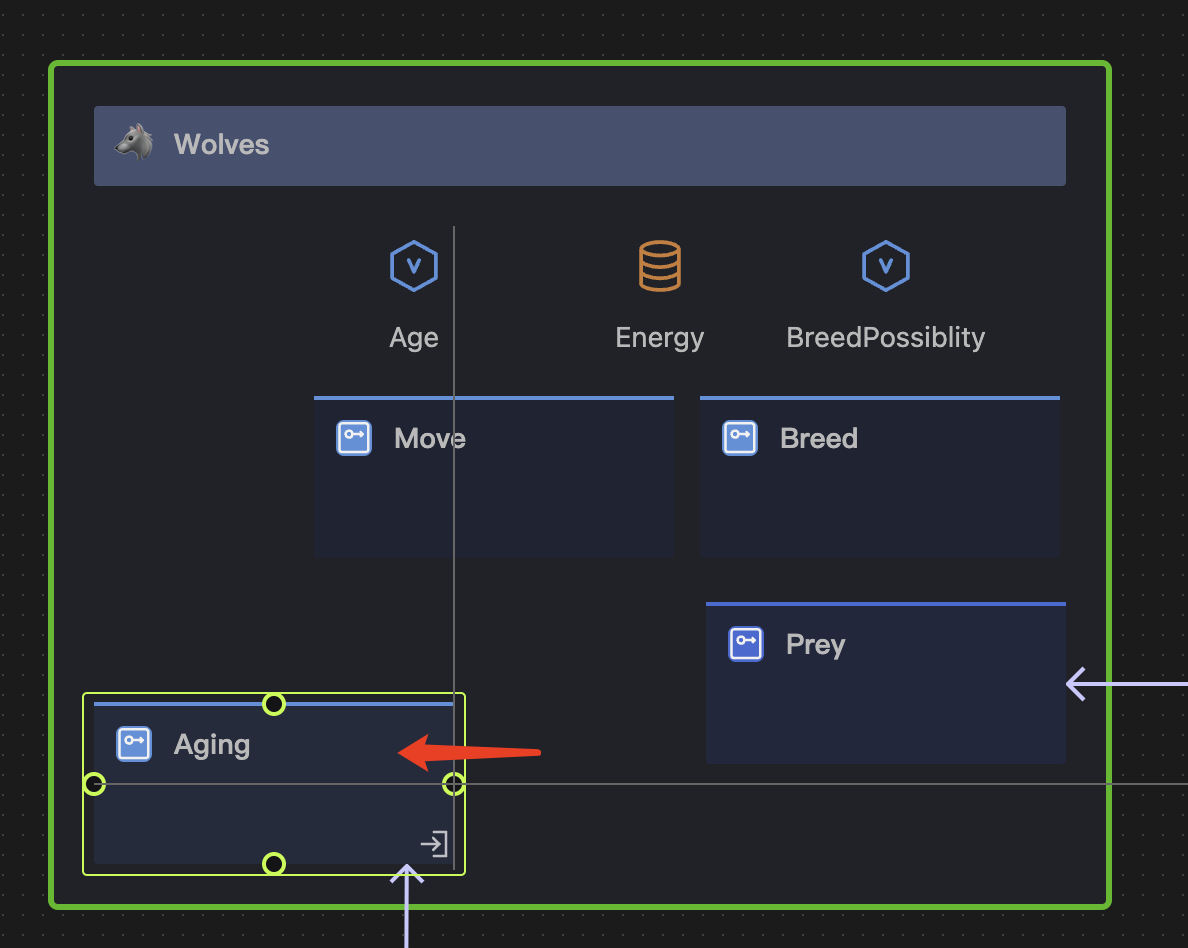Click the top resize handle of Aging
Screen dimensions: 1188x948
coord(274,704)
